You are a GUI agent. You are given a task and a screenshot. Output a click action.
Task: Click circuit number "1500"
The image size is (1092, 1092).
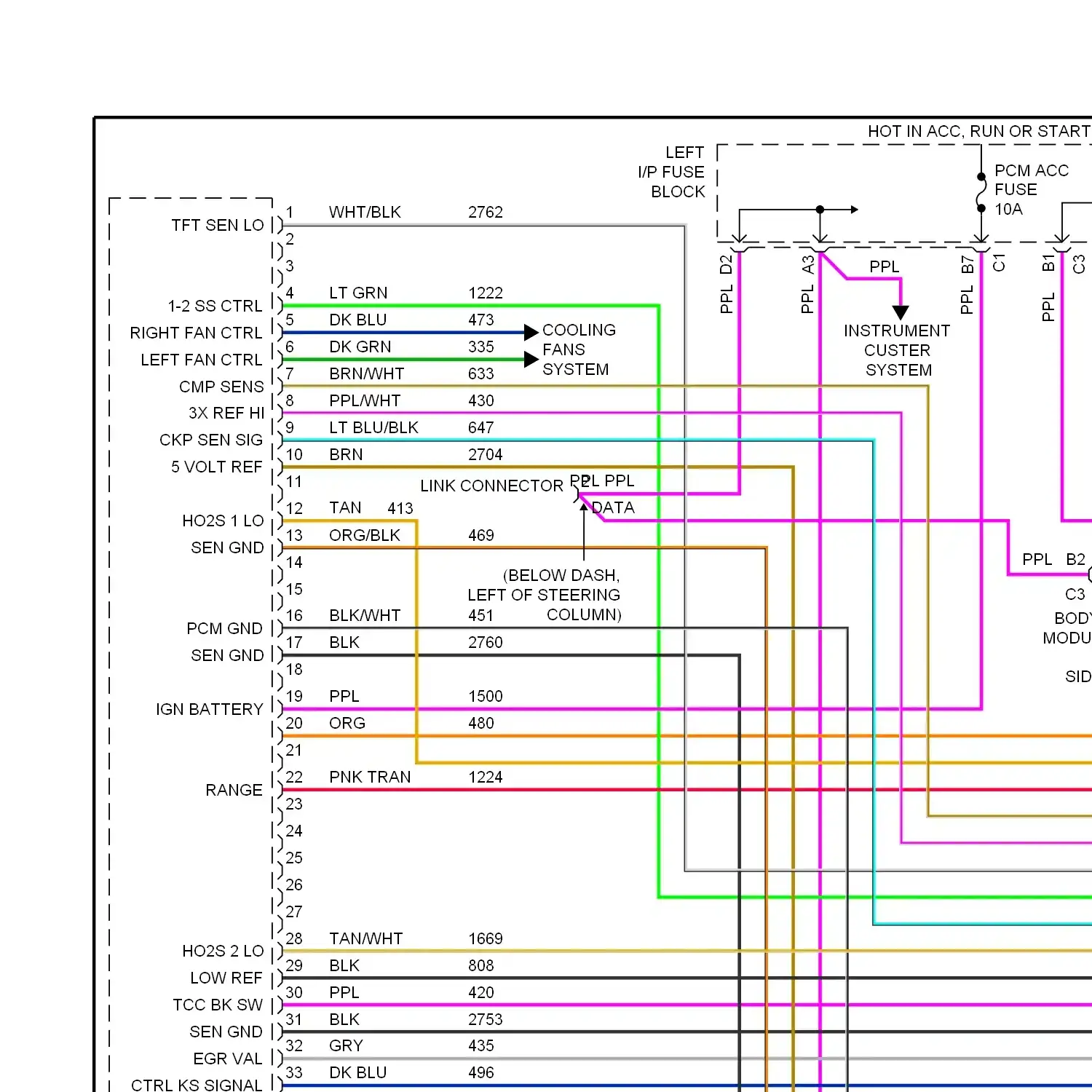[486, 696]
